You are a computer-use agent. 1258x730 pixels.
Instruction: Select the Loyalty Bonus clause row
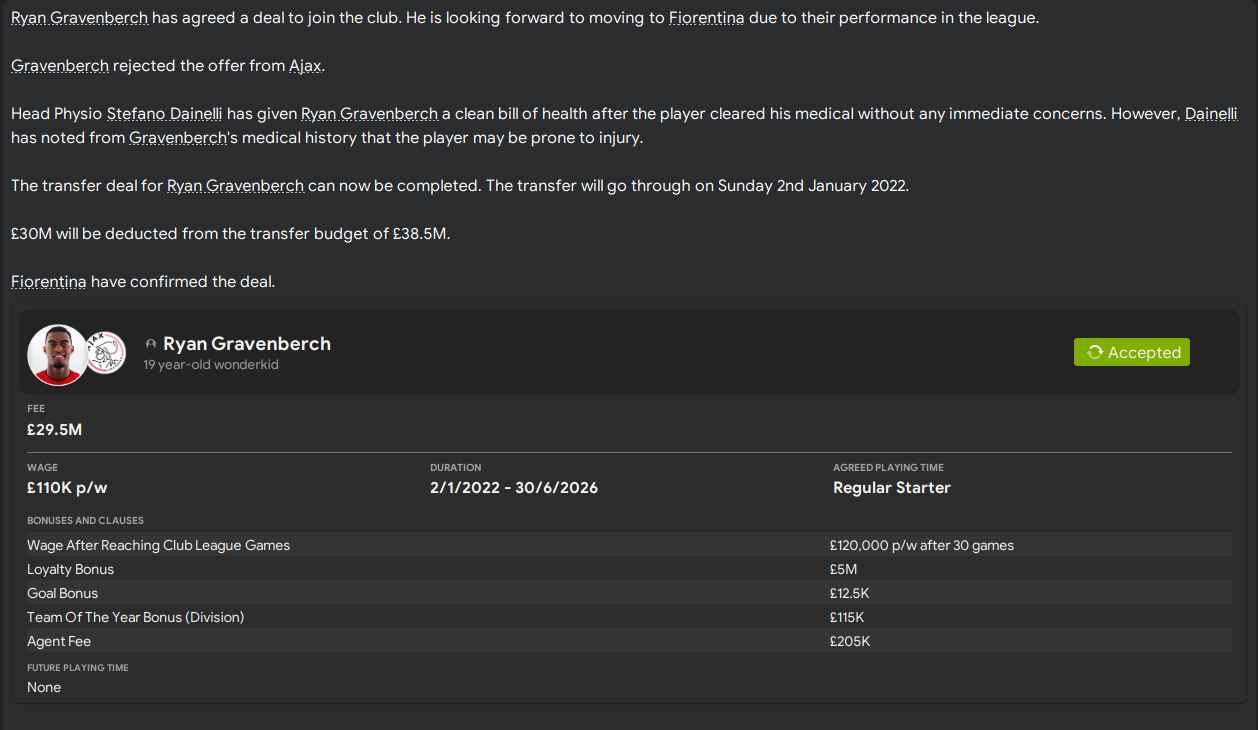pyautogui.click(x=629, y=569)
